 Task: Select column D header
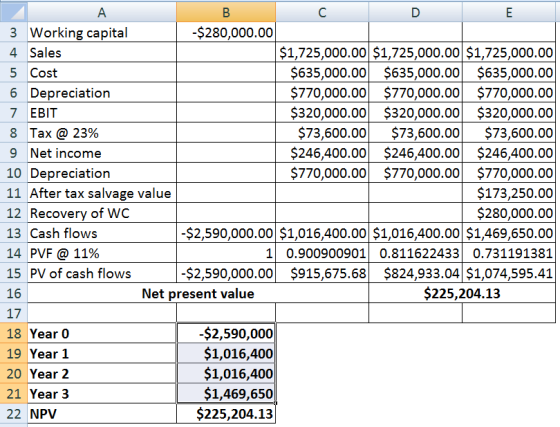tap(415, 12)
